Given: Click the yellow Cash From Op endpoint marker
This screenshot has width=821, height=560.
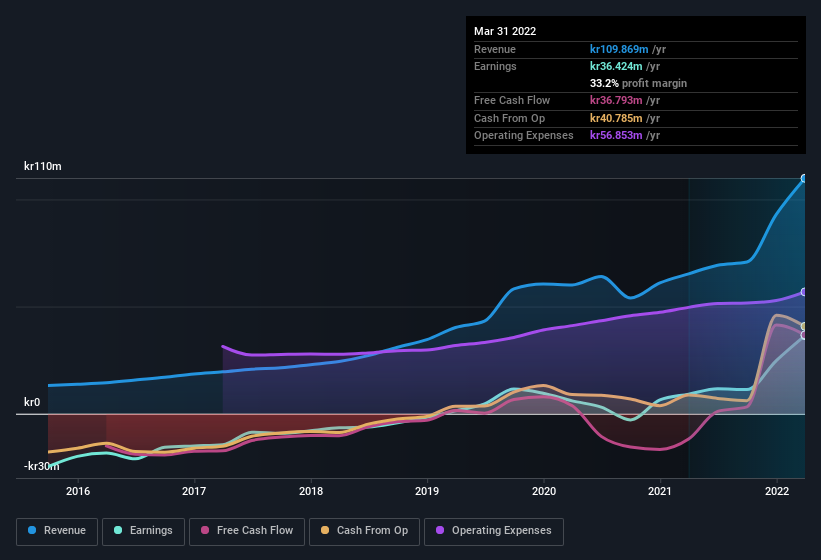Looking at the screenshot, I should point(803,326).
